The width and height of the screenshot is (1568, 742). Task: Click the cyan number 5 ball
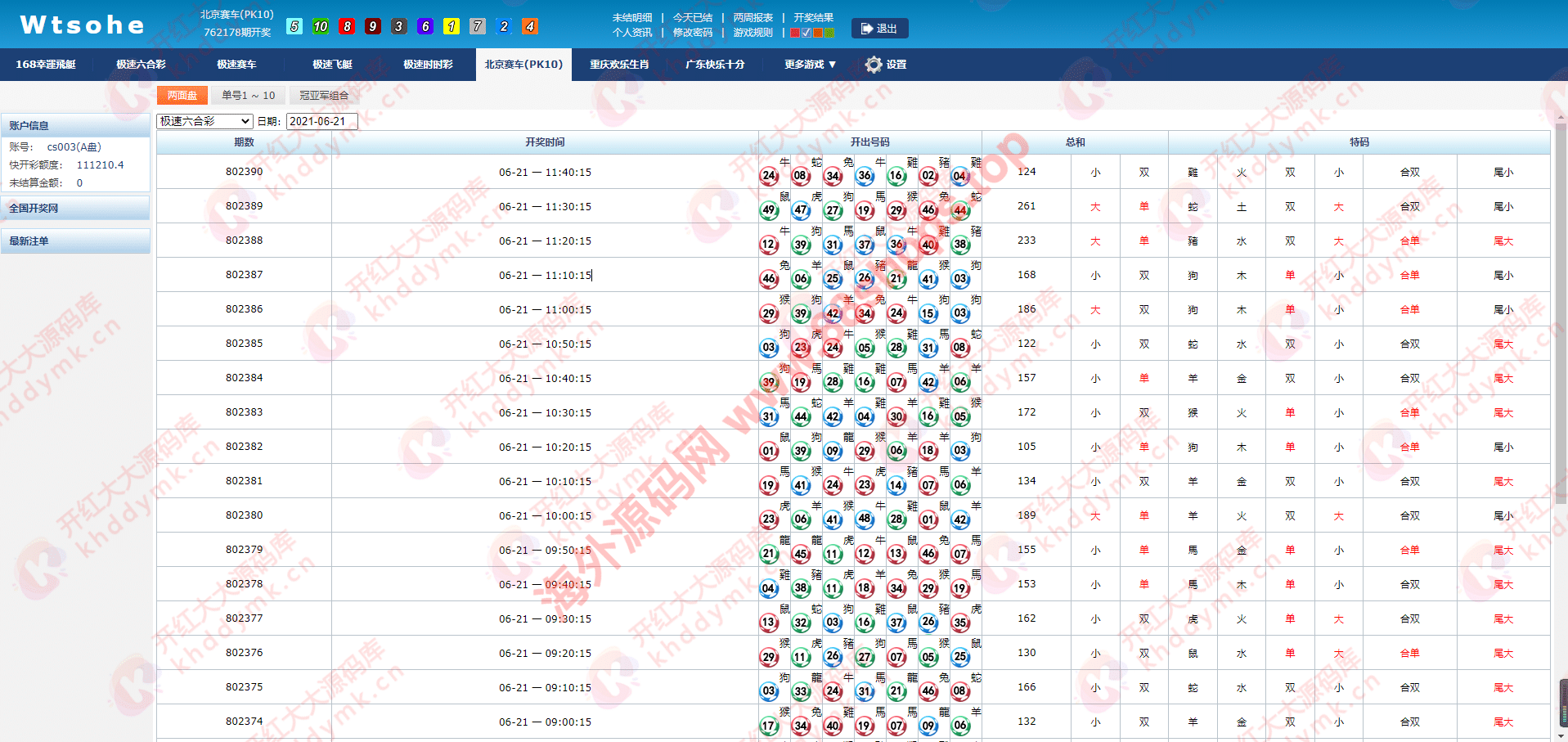coord(294,26)
